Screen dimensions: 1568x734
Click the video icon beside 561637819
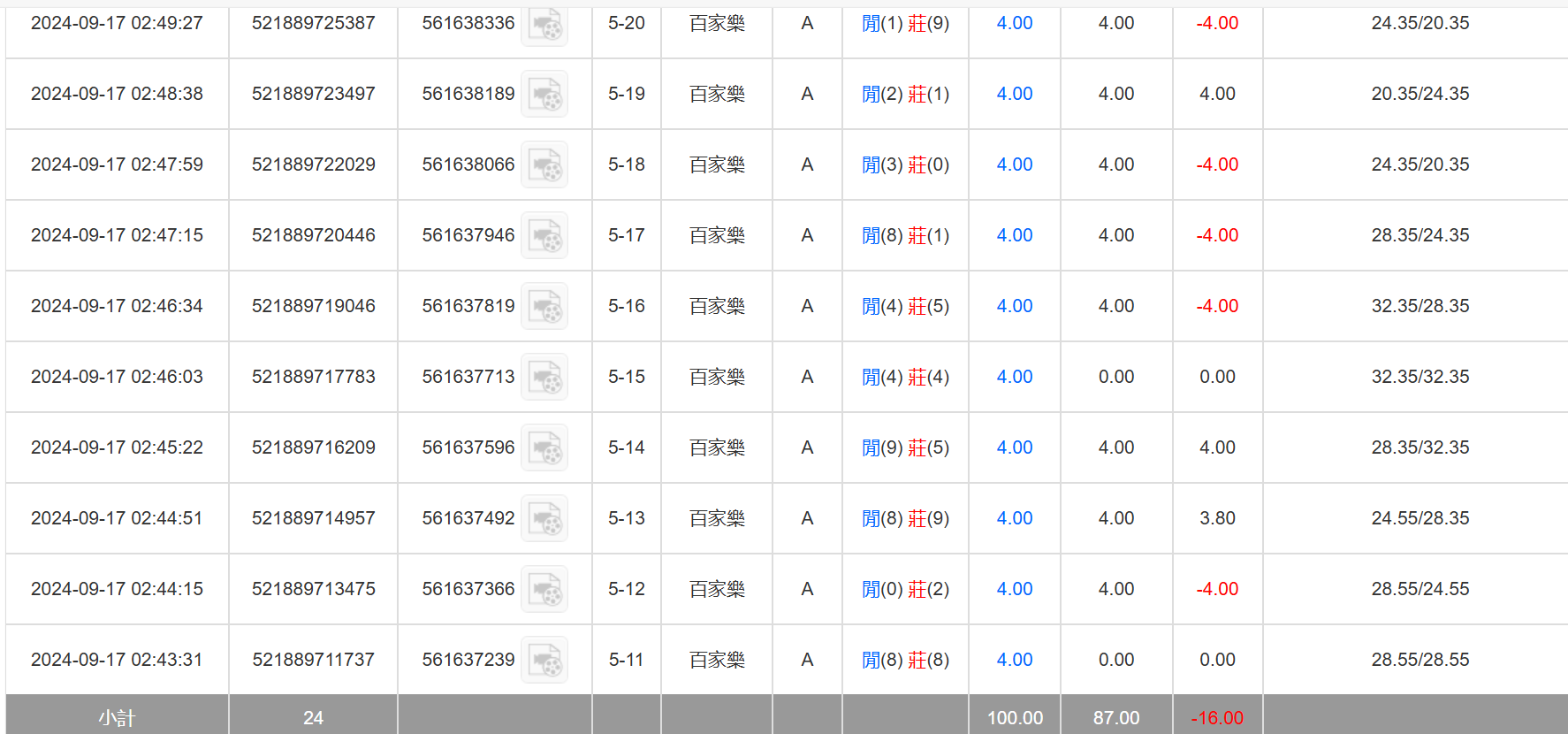click(544, 307)
